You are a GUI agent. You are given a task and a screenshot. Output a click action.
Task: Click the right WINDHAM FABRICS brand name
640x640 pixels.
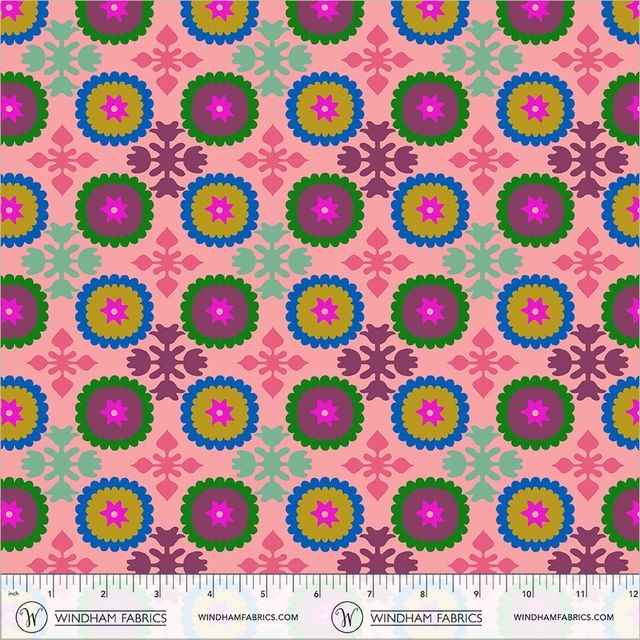coord(426,618)
